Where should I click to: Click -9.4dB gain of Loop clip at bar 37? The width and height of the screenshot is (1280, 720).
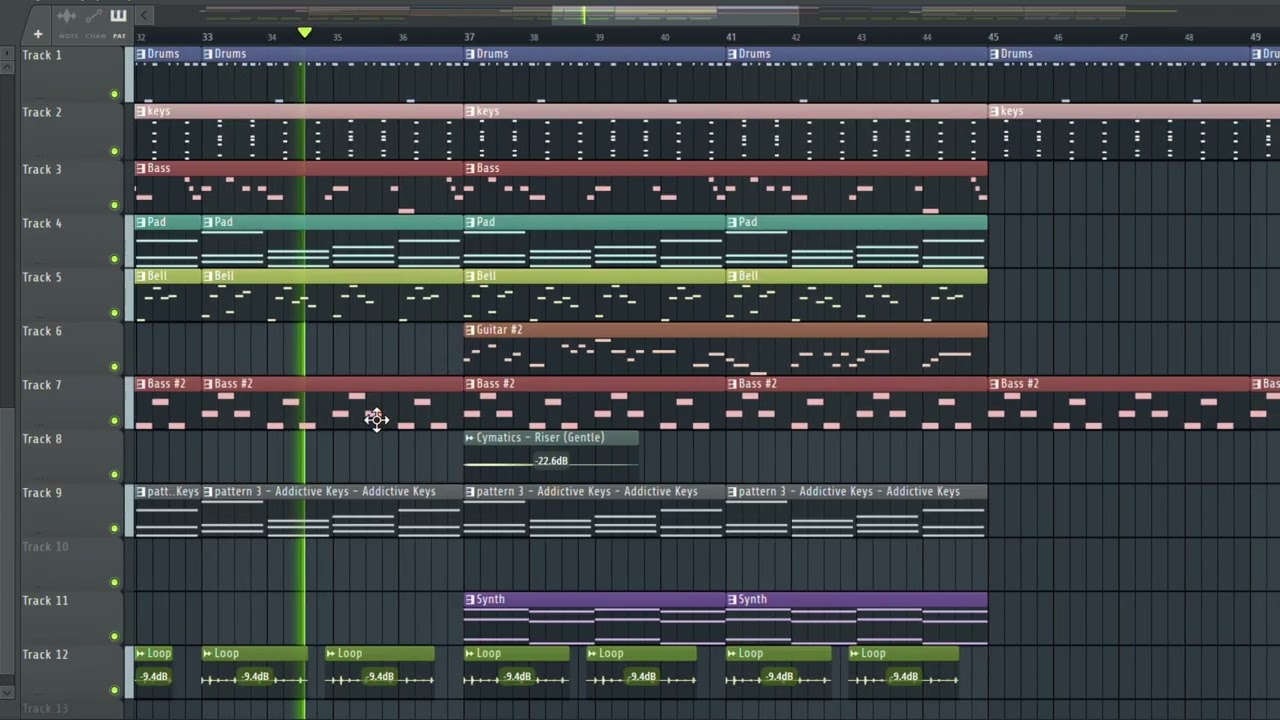point(518,677)
